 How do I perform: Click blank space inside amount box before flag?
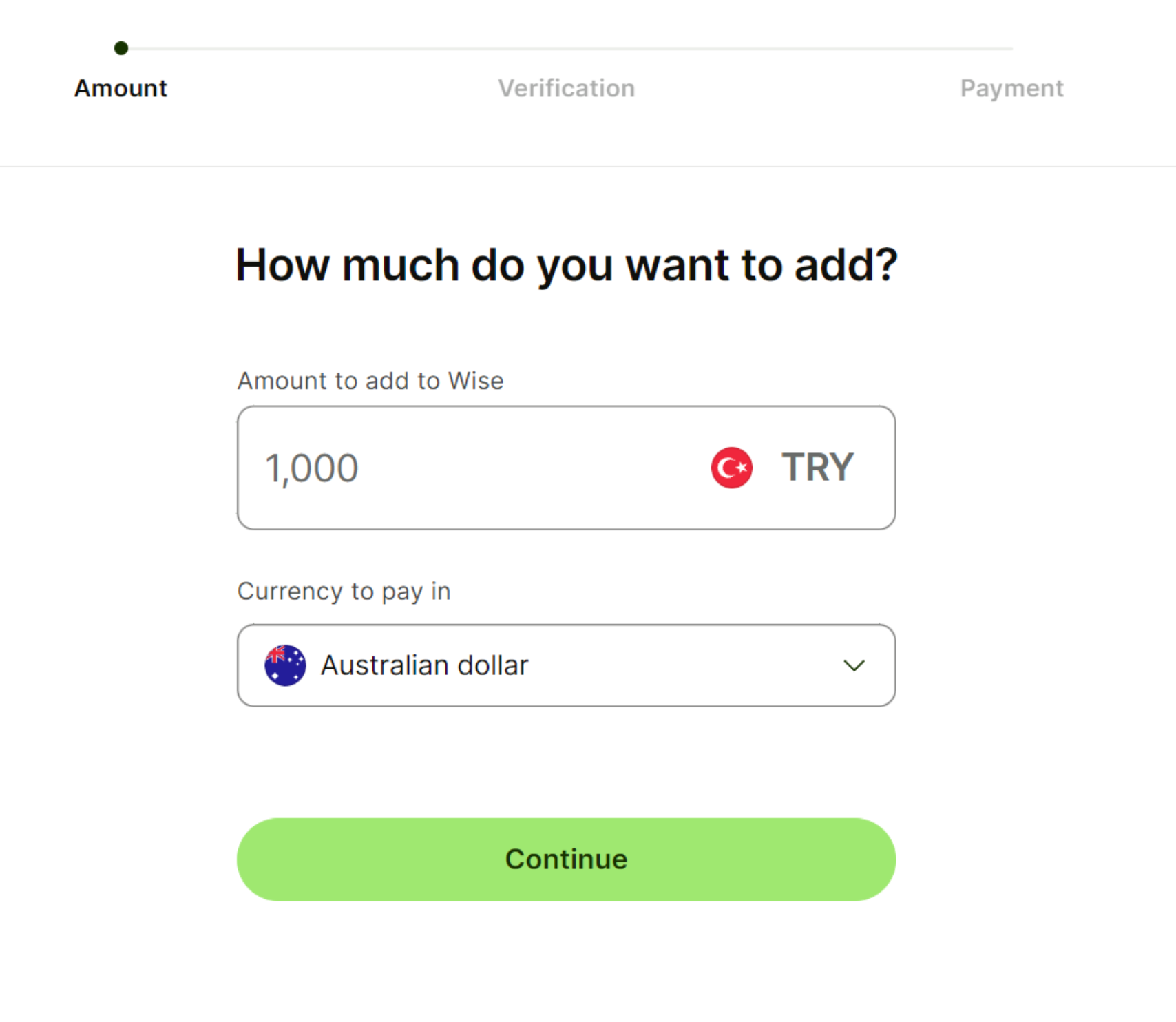[534, 468]
